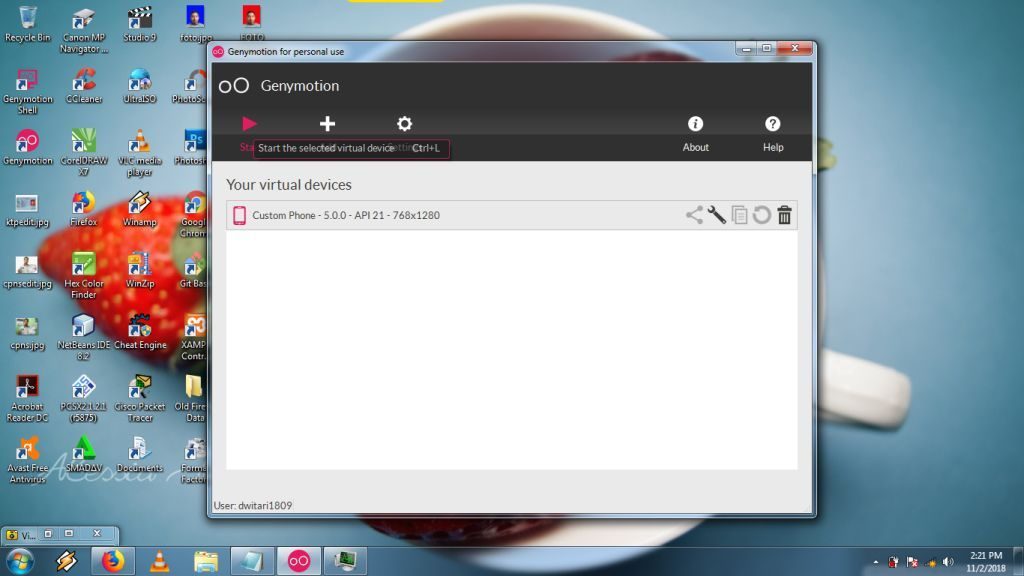Click the pink phone icon in device row
Screen dimensions: 1024x576
coord(240,215)
